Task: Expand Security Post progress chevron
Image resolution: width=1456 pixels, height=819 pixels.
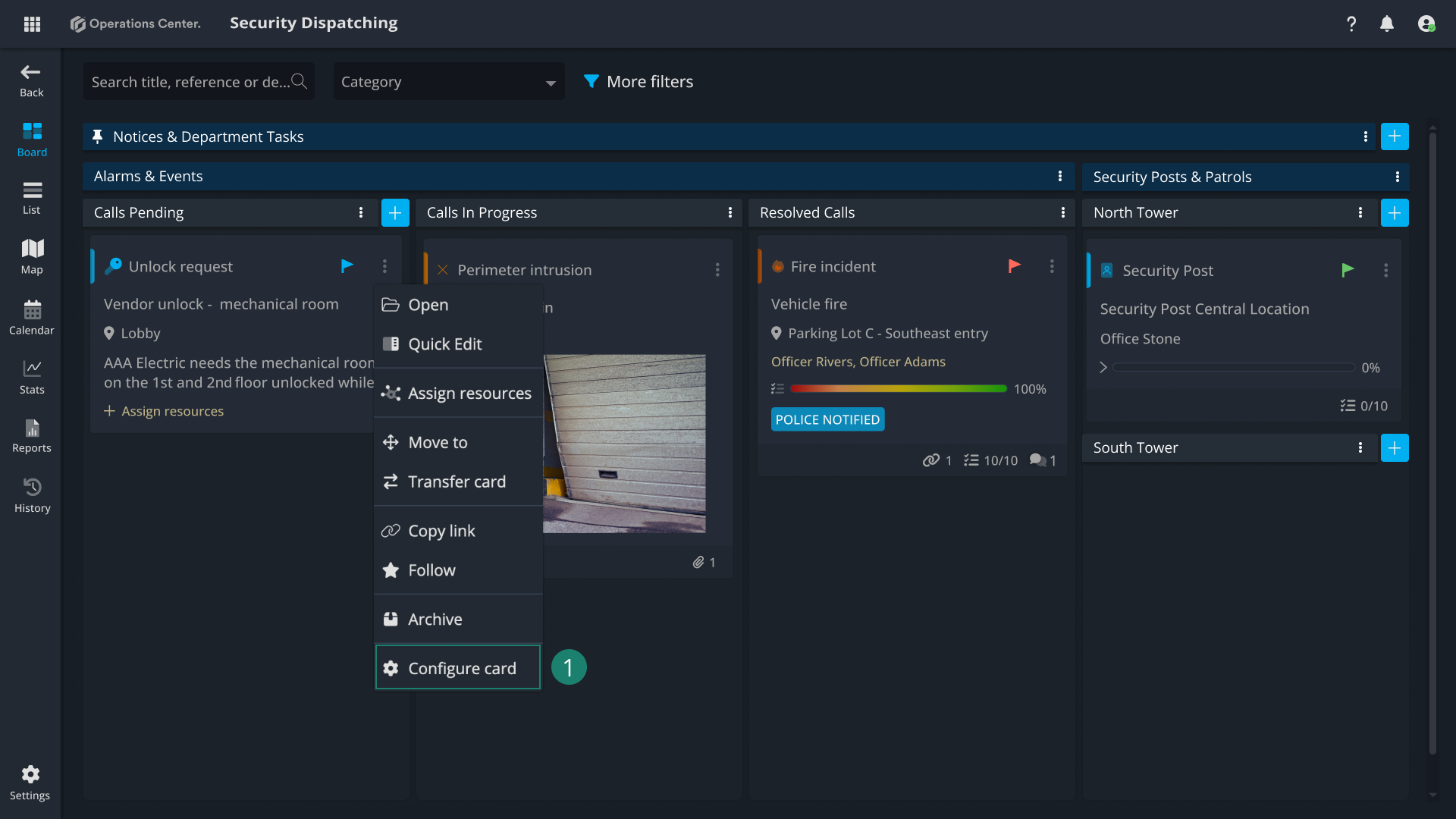Action: 1103,368
